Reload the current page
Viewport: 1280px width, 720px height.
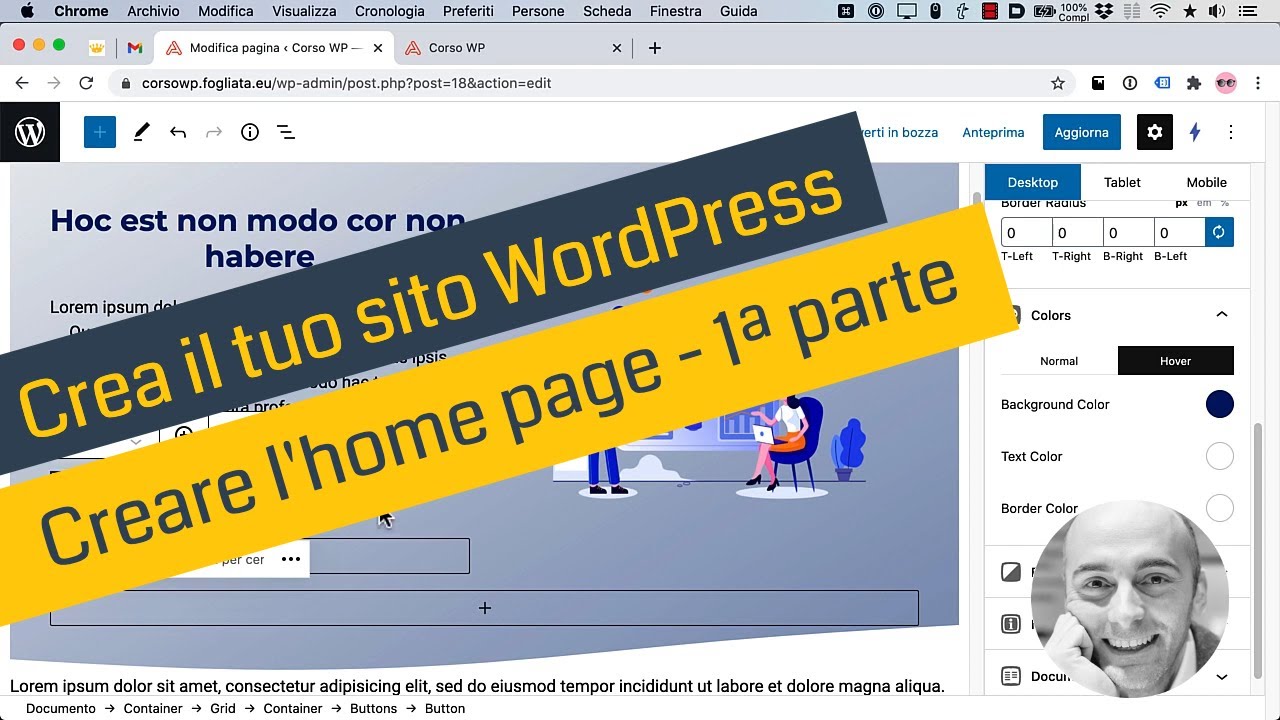[x=86, y=83]
